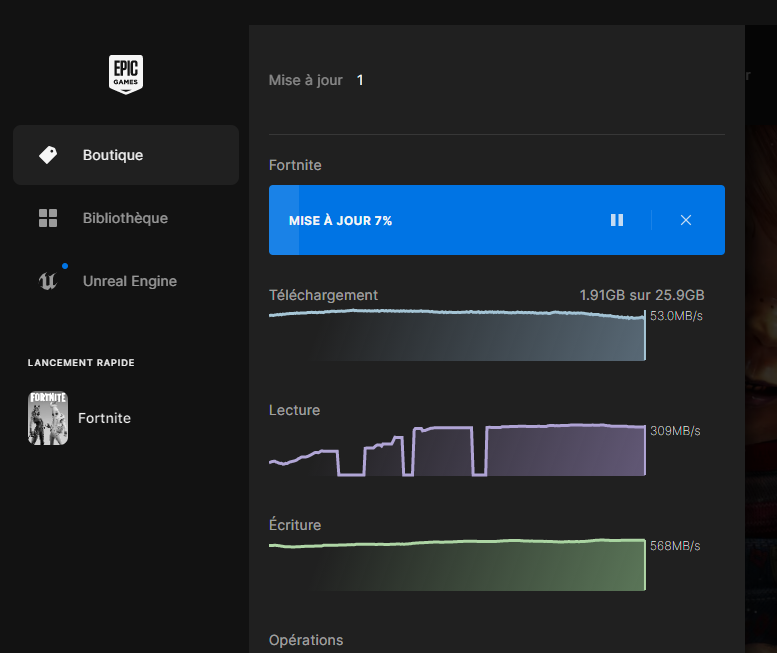Click the Epic Games logo
This screenshot has height=653, width=777.
126,74
